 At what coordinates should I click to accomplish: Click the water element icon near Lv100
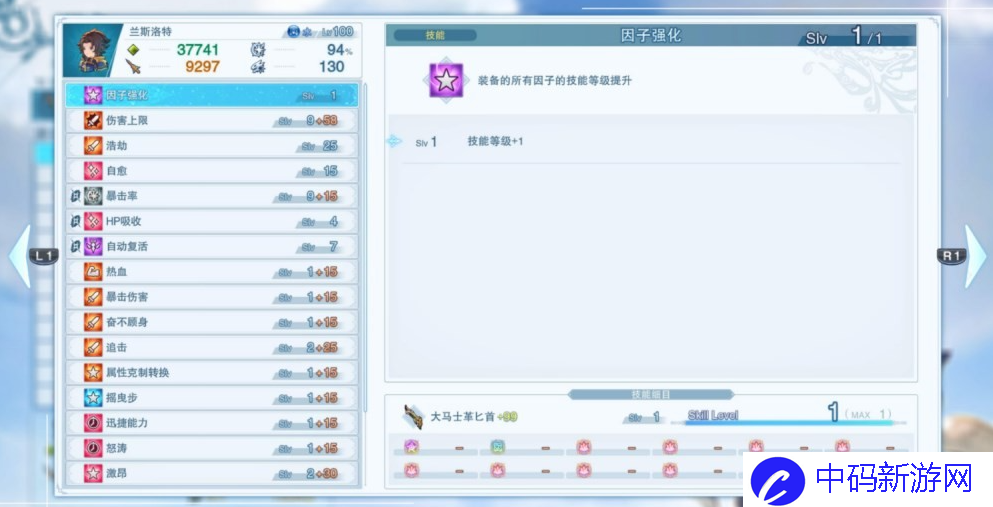click(294, 31)
